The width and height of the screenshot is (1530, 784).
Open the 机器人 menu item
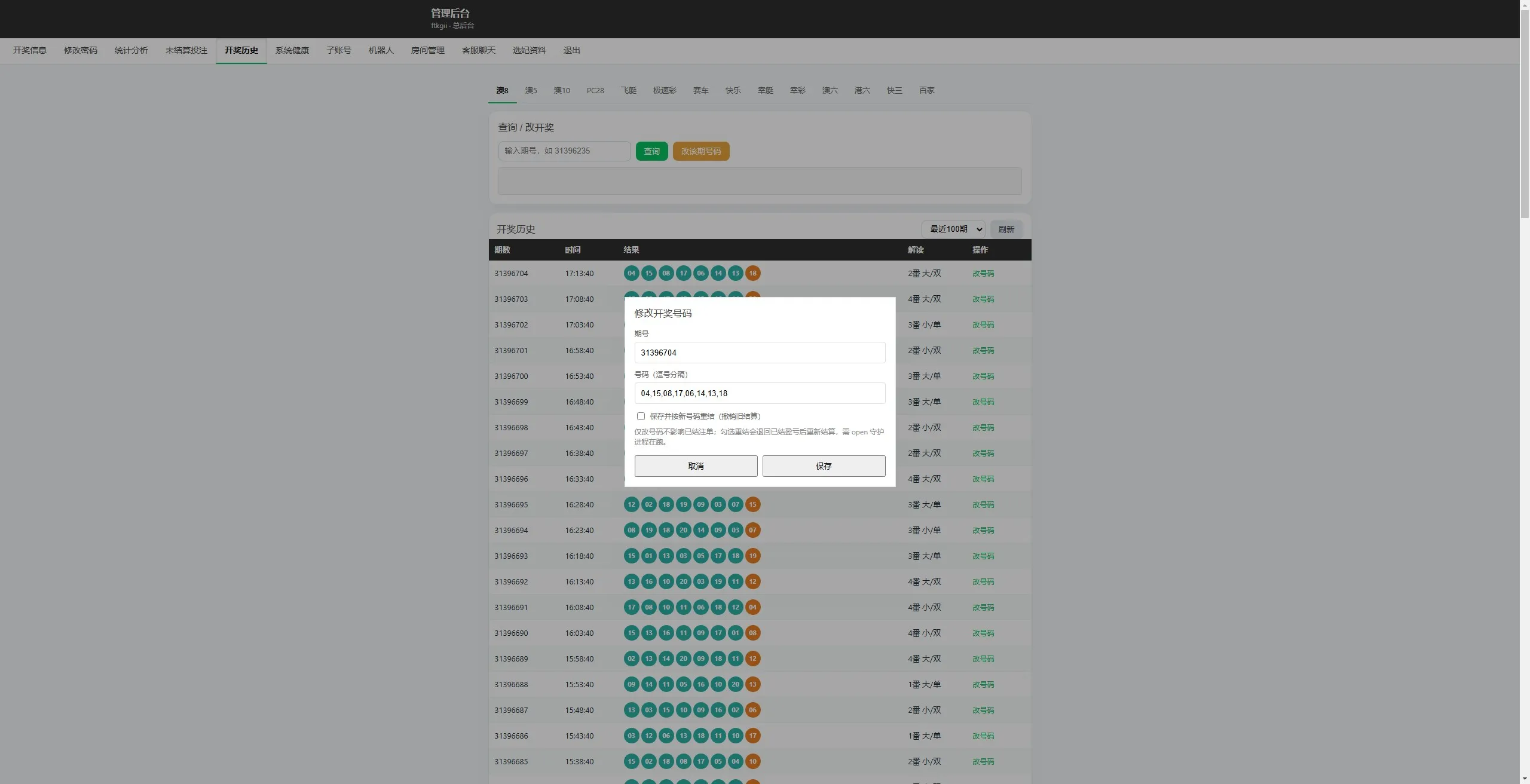coord(381,50)
